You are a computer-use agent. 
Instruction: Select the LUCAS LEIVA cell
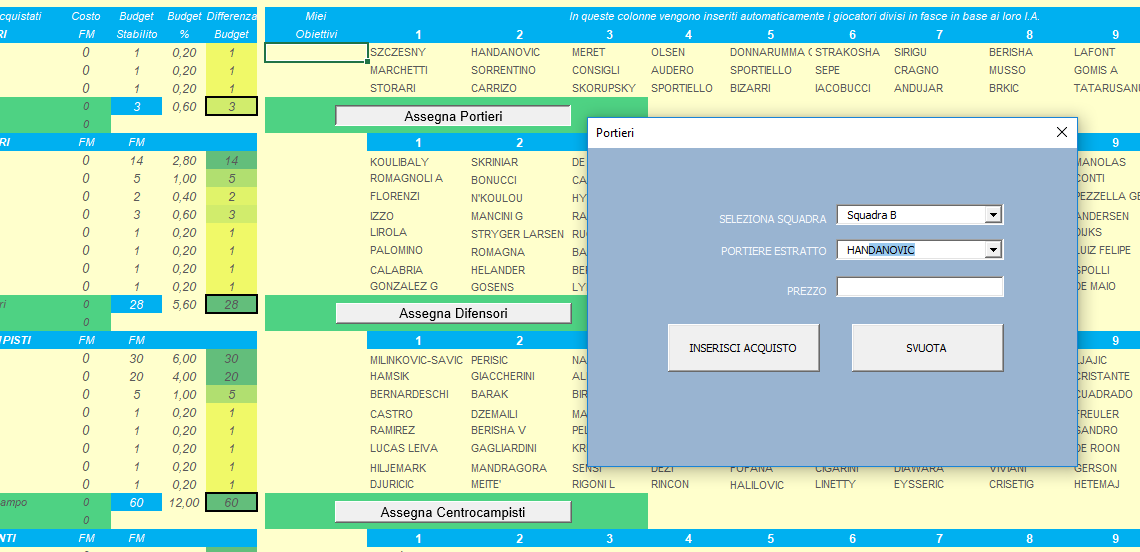[403, 448]
